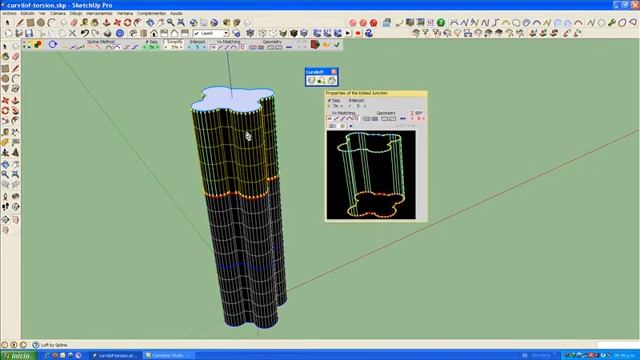Open the Complementos menu
The width and height of the screenshot is (640, 360).
click(151, 13)
